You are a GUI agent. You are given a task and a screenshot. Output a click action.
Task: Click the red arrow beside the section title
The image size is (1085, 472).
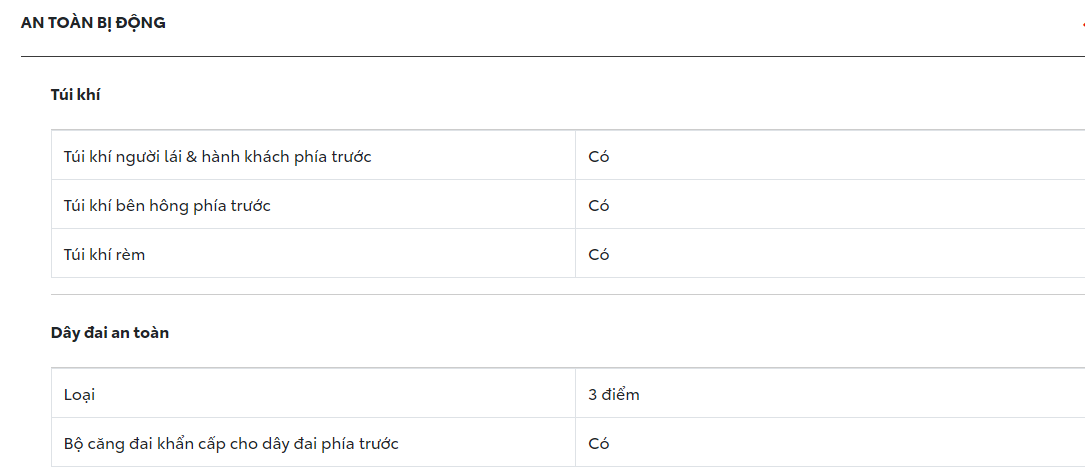1081,24
